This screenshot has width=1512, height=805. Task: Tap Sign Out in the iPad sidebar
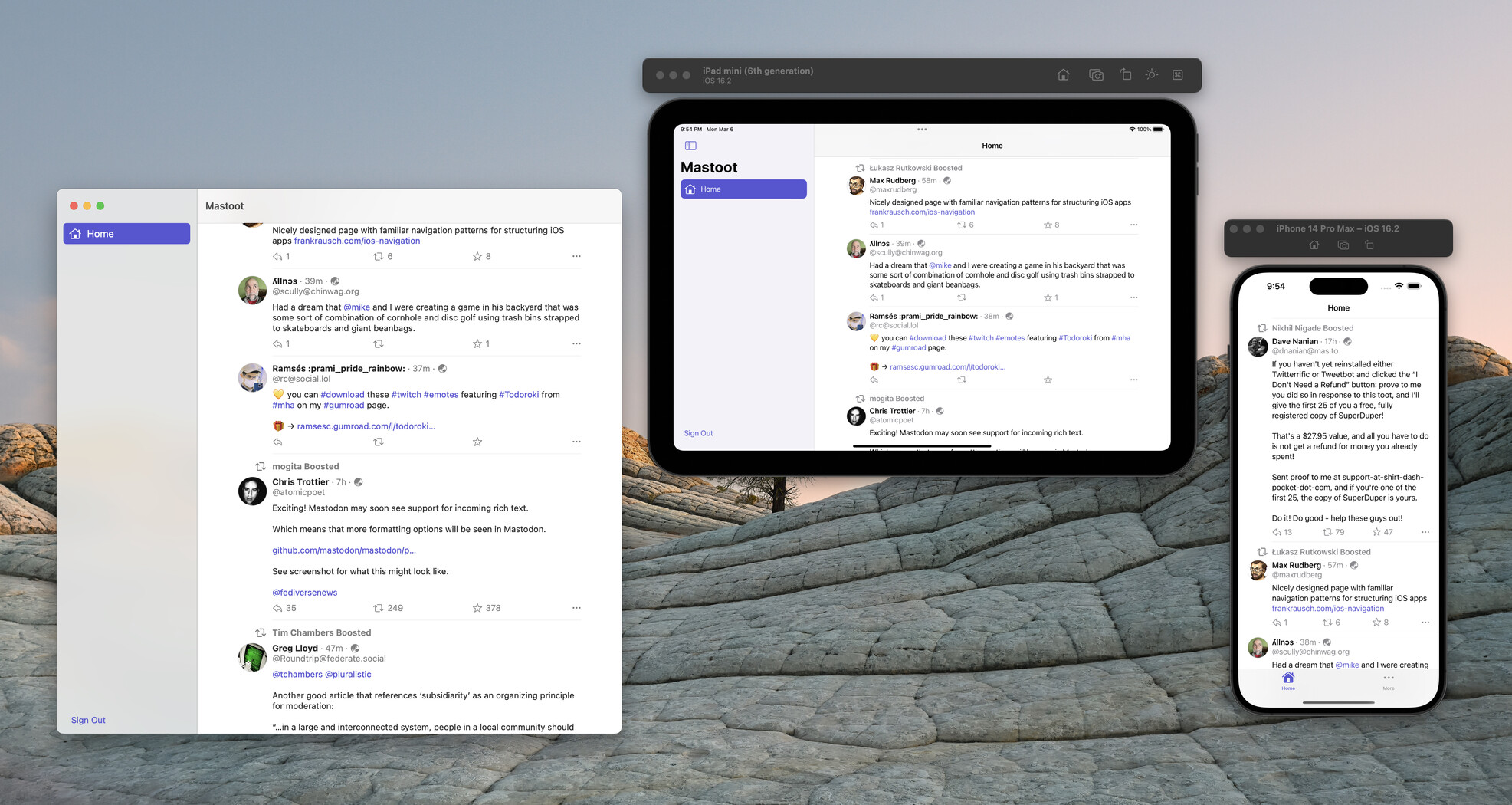(x=698, y=433)
